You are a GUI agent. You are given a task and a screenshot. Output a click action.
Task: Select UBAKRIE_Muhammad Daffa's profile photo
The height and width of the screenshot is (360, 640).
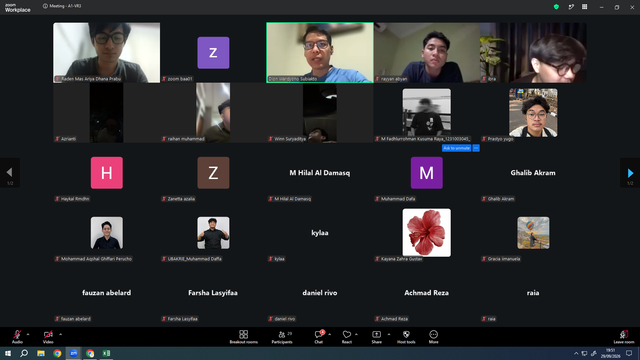click(213, 233)
